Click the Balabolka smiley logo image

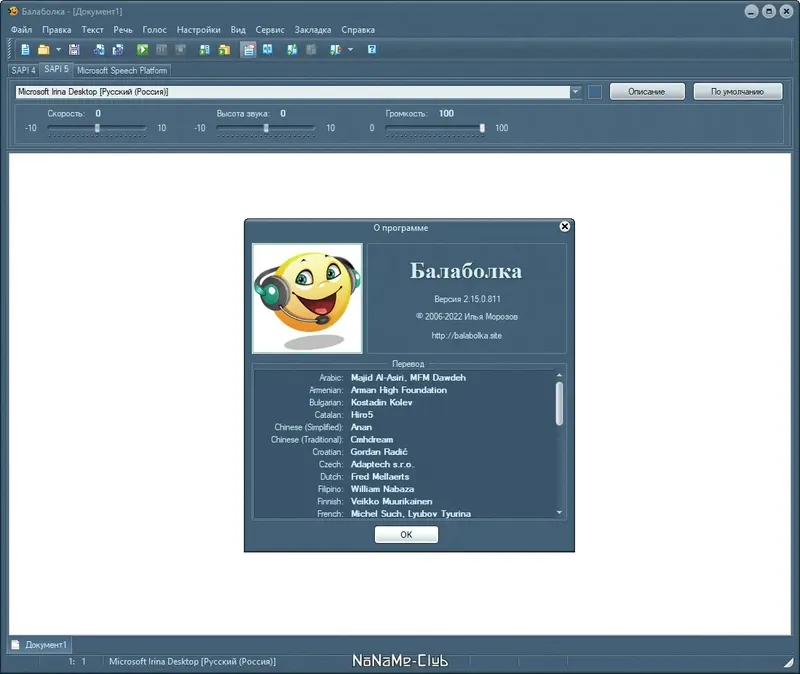pos(307,298)
